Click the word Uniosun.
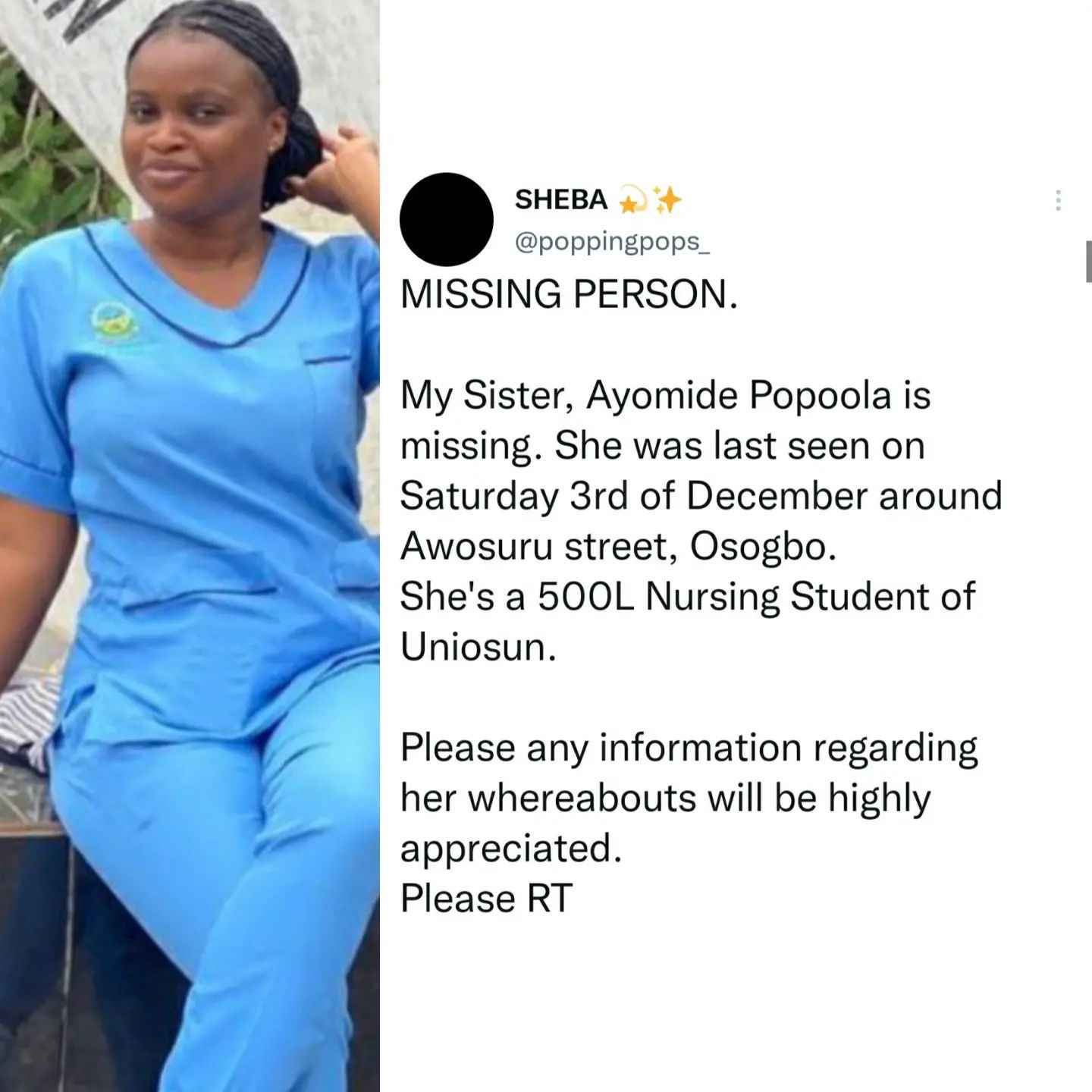1092x1092 pixels. (479, 647)
